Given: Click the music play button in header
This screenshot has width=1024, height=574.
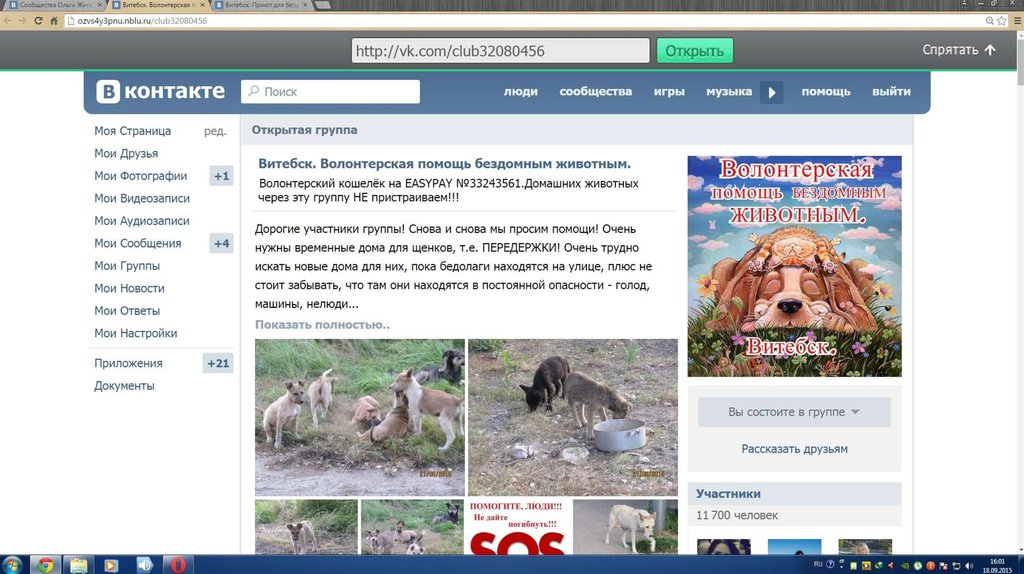Looking at the screenshot, I should tap(771, 92).
